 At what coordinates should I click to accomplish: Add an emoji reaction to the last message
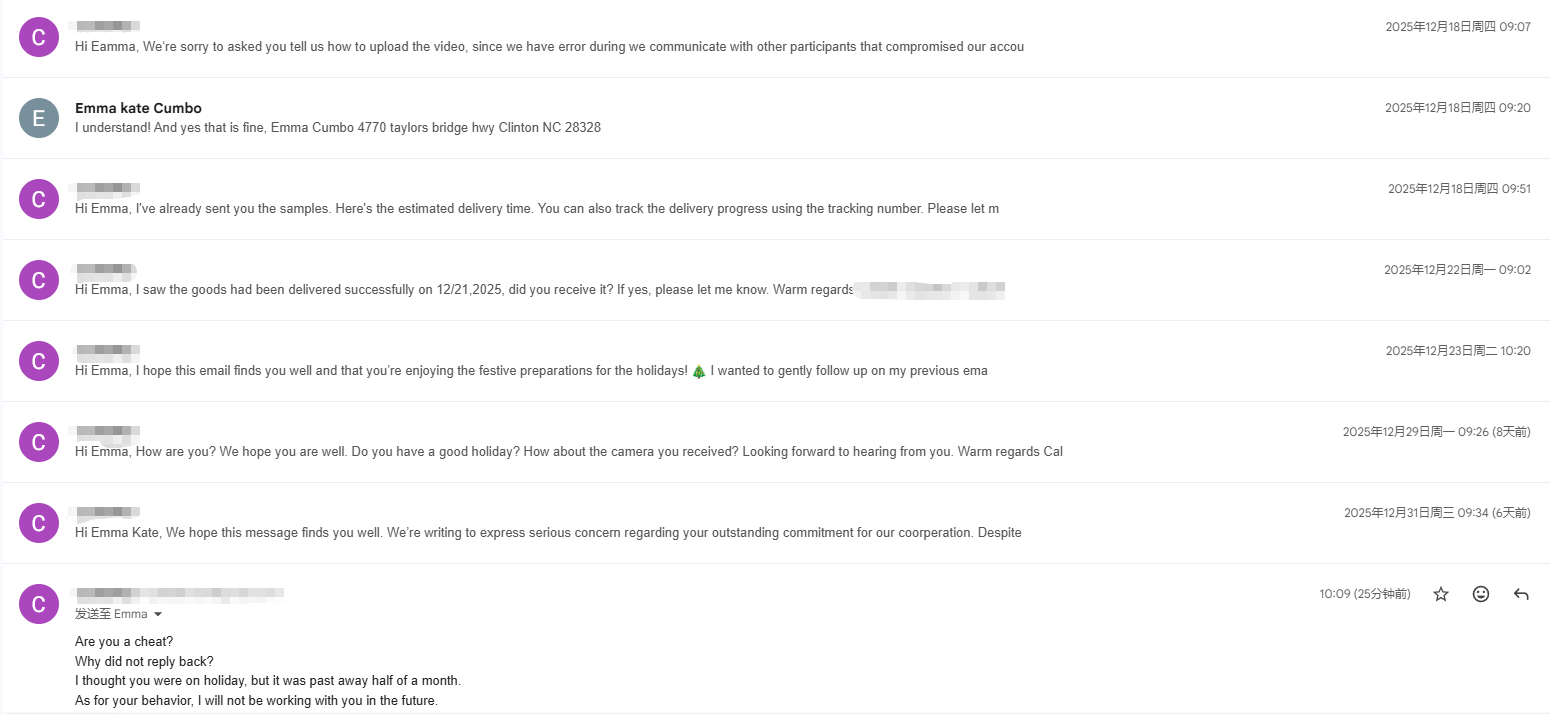[x=1481, y=594]
